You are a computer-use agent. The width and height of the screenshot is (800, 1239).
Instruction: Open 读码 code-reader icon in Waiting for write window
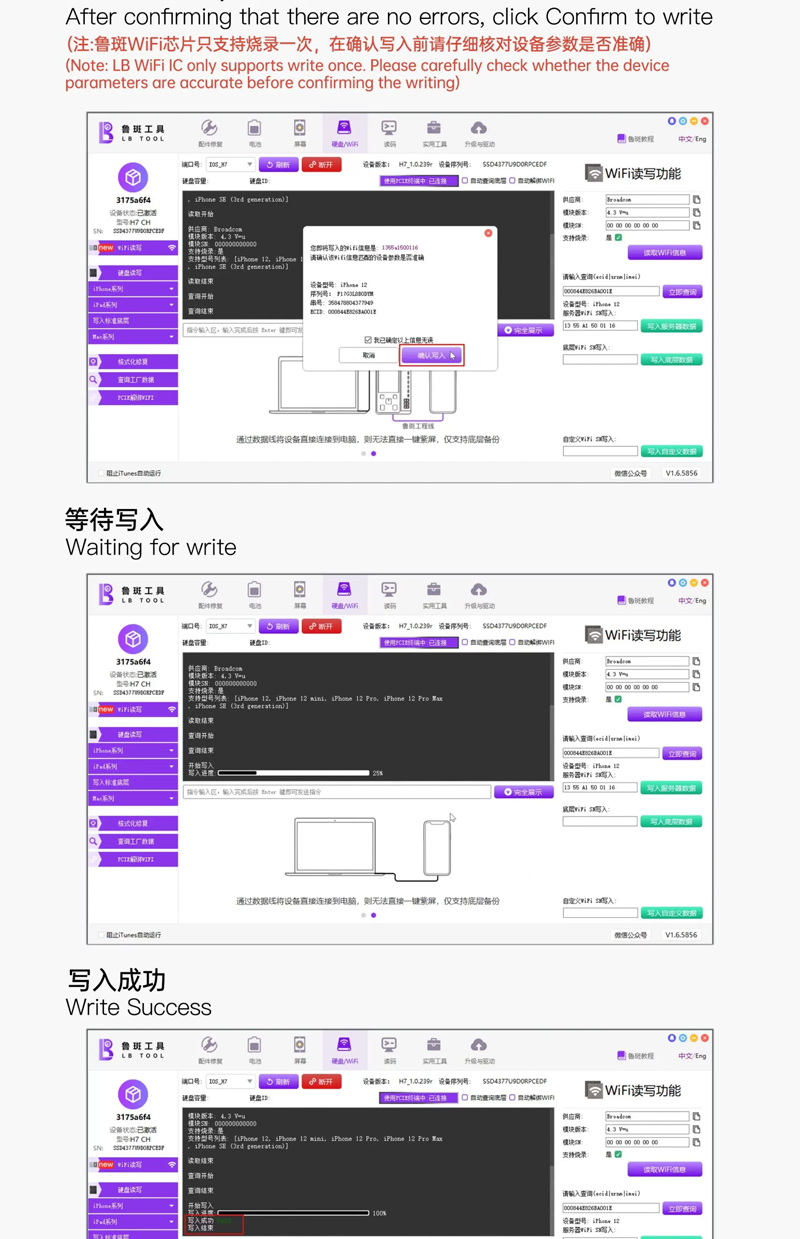(389, 593)
